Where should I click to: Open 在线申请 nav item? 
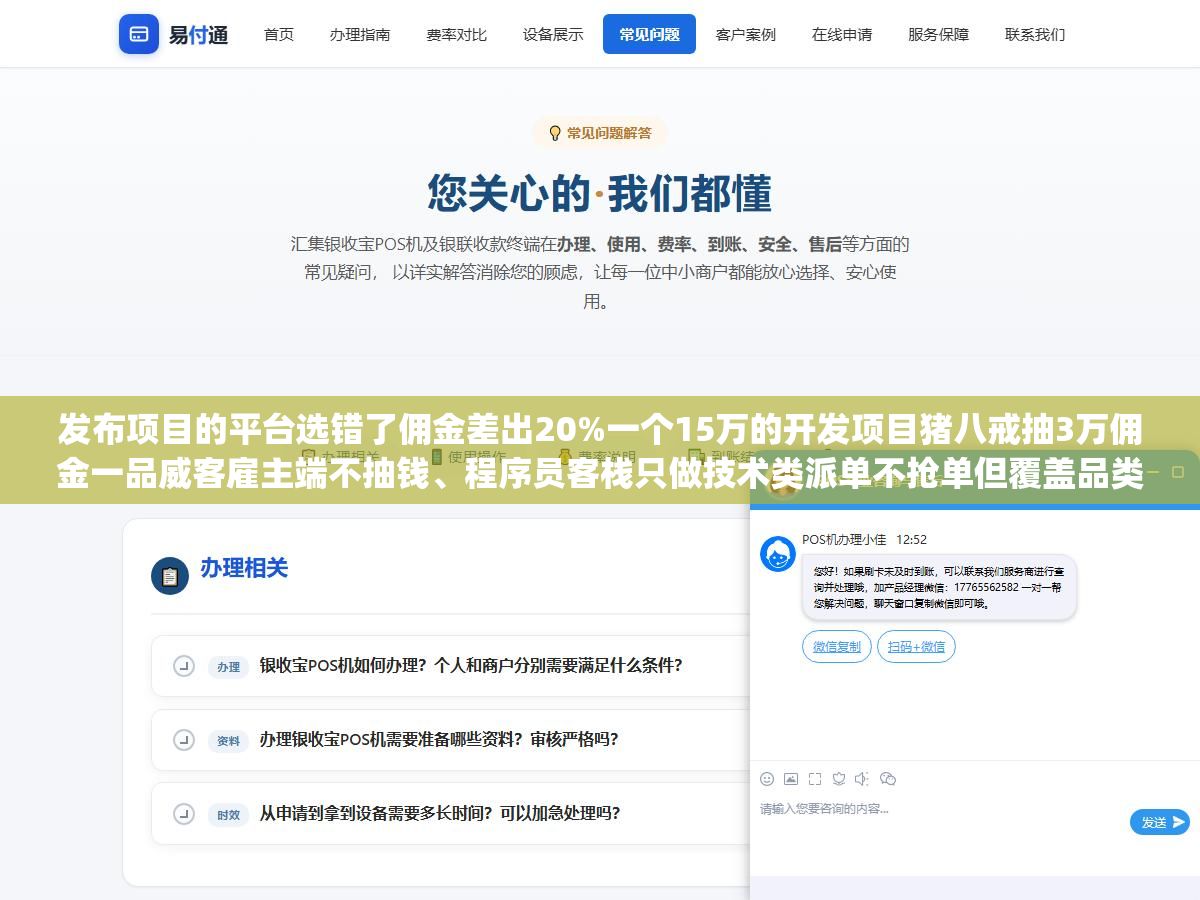click(x=842, y=34)
